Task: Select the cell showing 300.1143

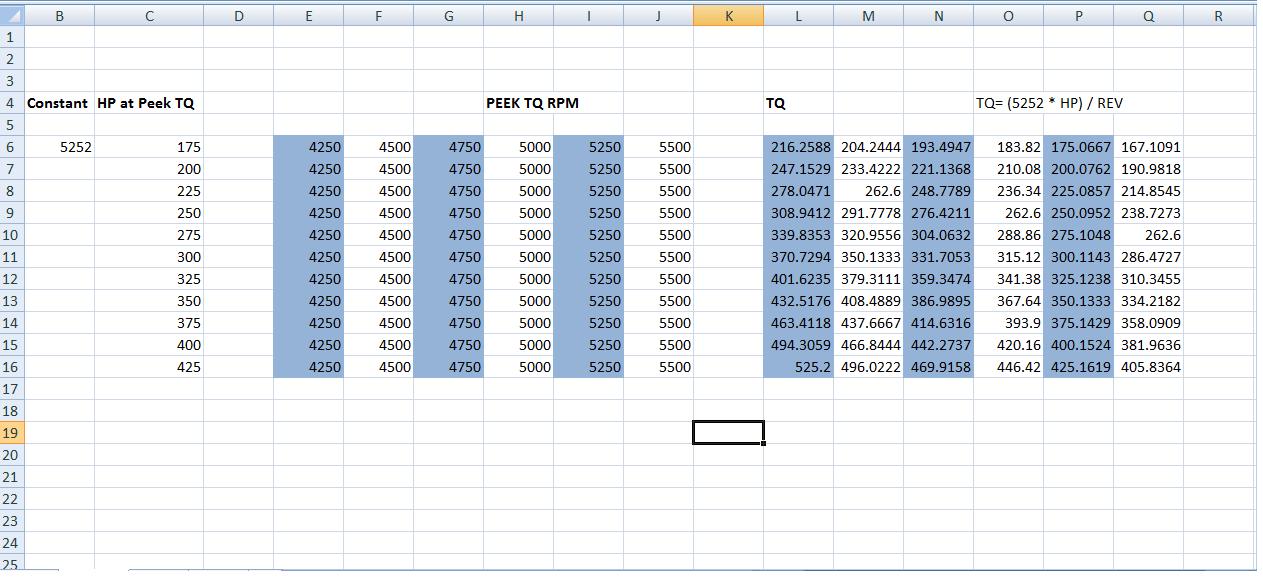Action: coord(1078,257)
